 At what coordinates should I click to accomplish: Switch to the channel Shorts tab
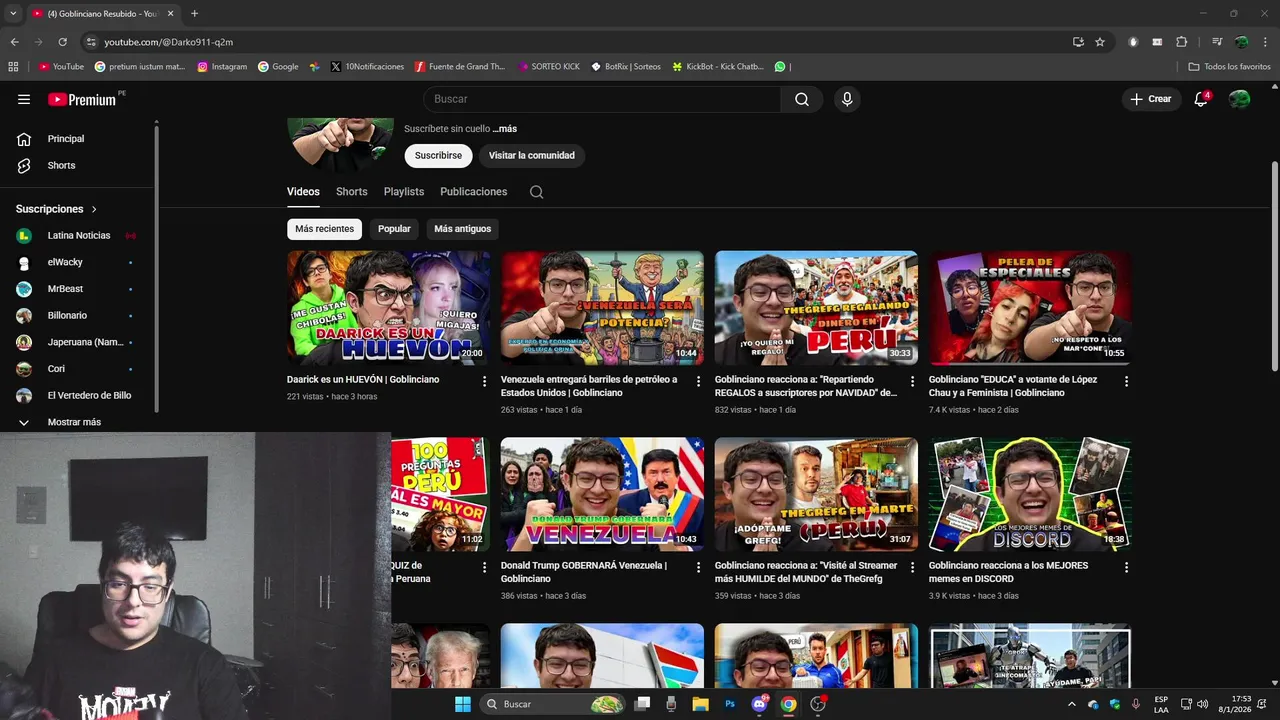point(352,192)
